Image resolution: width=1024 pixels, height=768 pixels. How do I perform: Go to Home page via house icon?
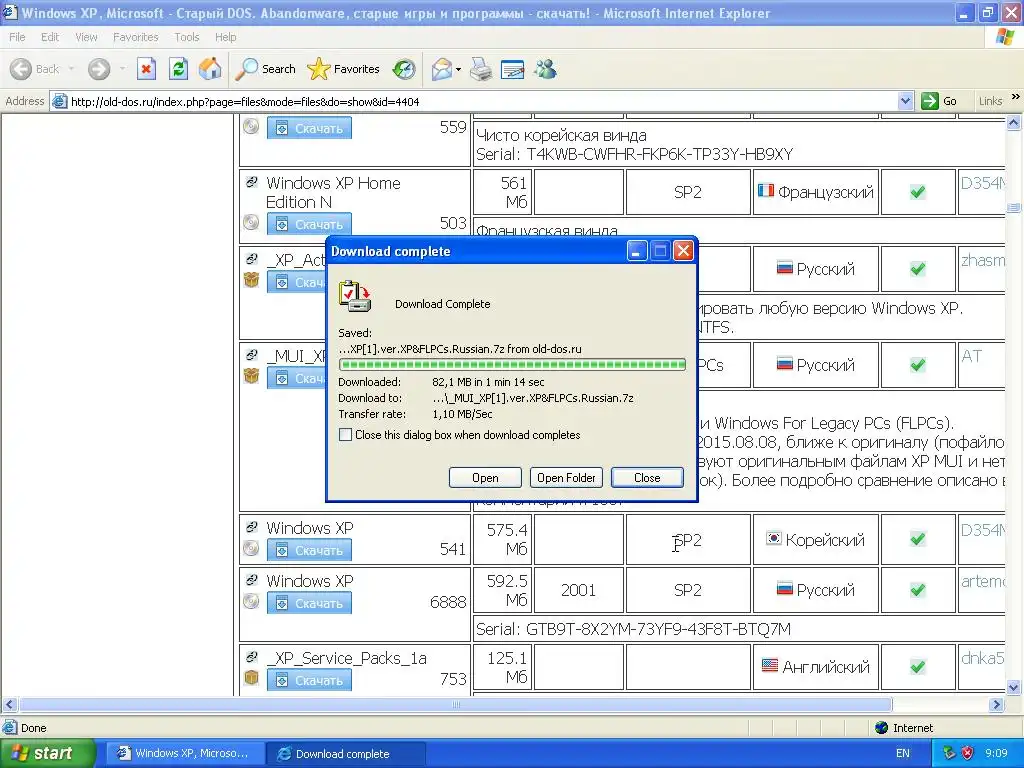(x=210, y=69)
